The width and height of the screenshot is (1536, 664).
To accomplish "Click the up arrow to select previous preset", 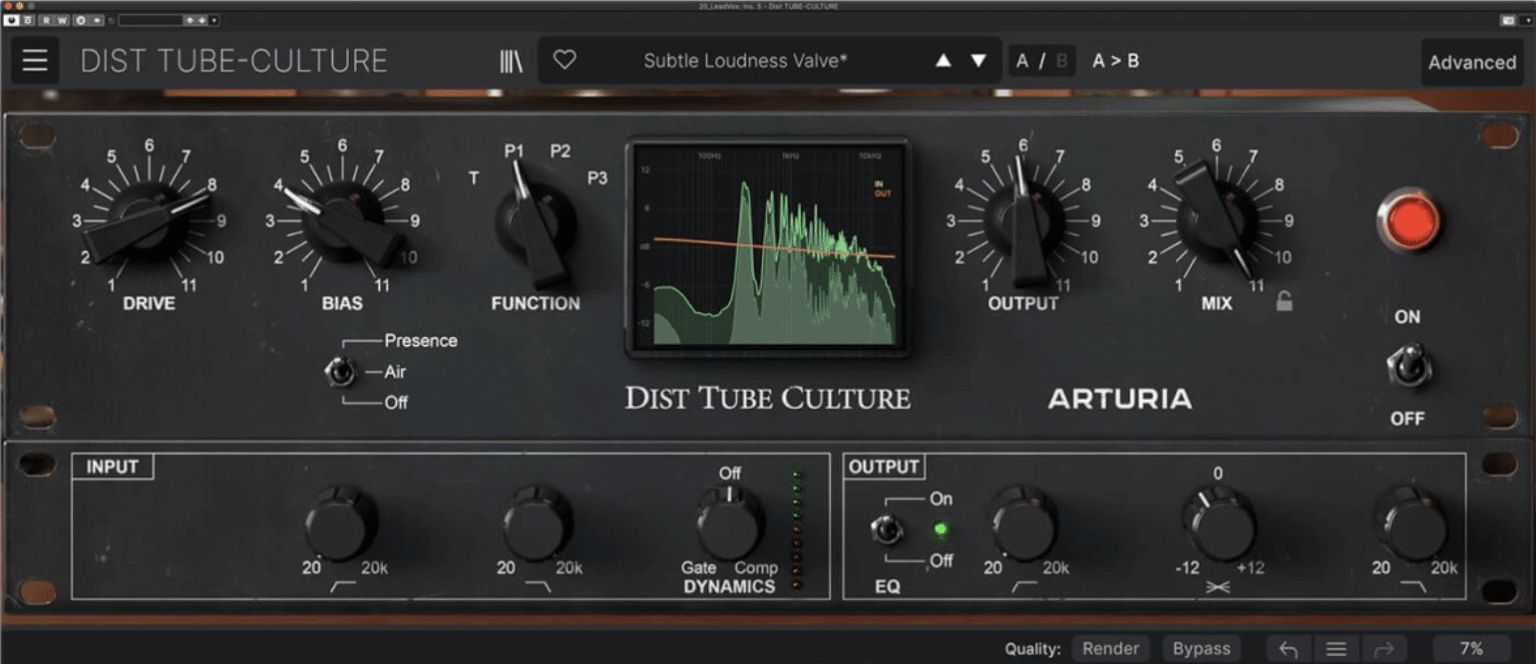I will coord(942,60).
